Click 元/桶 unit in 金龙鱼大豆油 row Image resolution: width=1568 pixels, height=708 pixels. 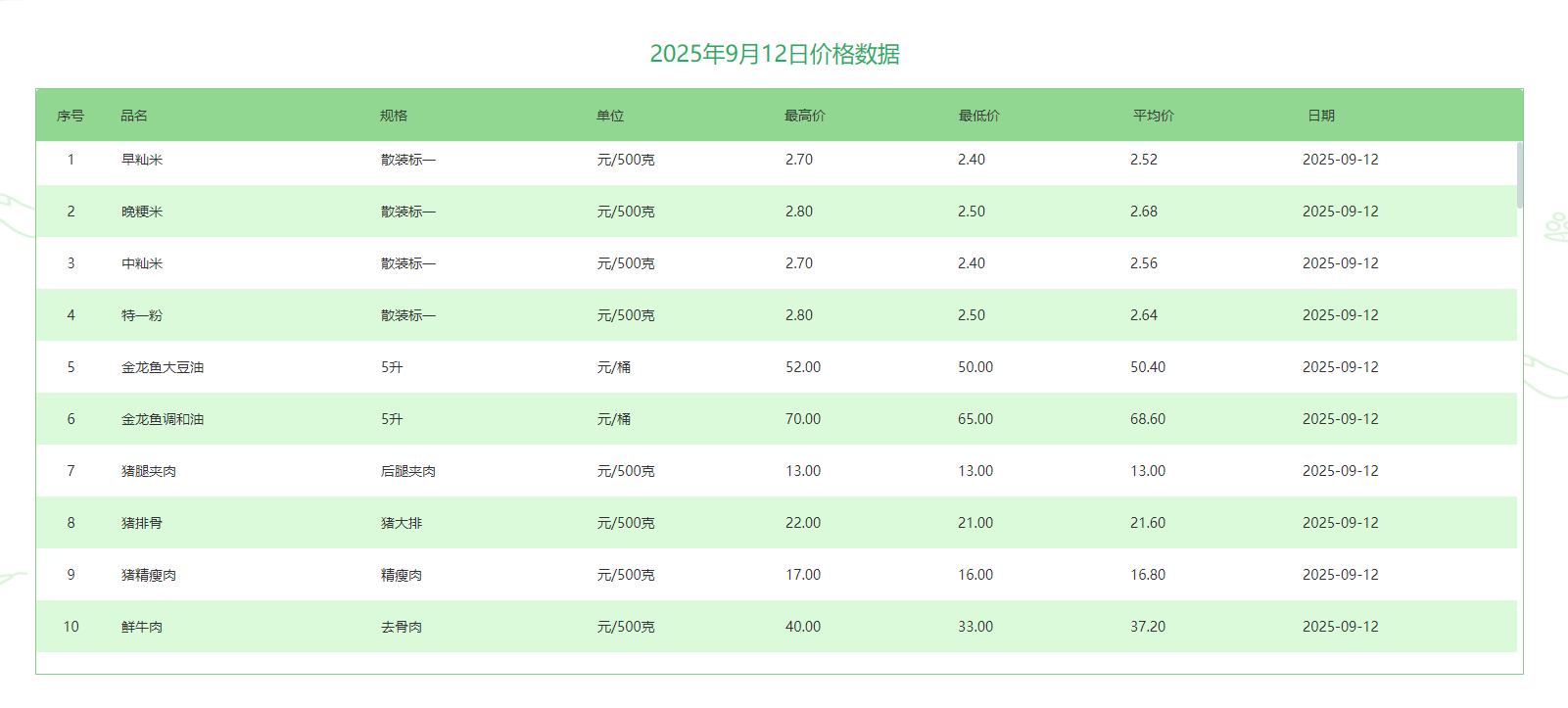pos(614,367)
